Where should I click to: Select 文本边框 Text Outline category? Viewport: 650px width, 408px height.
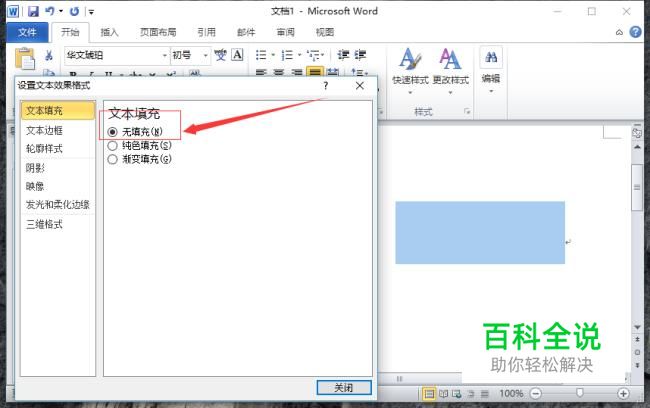click(x=58, y=131)
